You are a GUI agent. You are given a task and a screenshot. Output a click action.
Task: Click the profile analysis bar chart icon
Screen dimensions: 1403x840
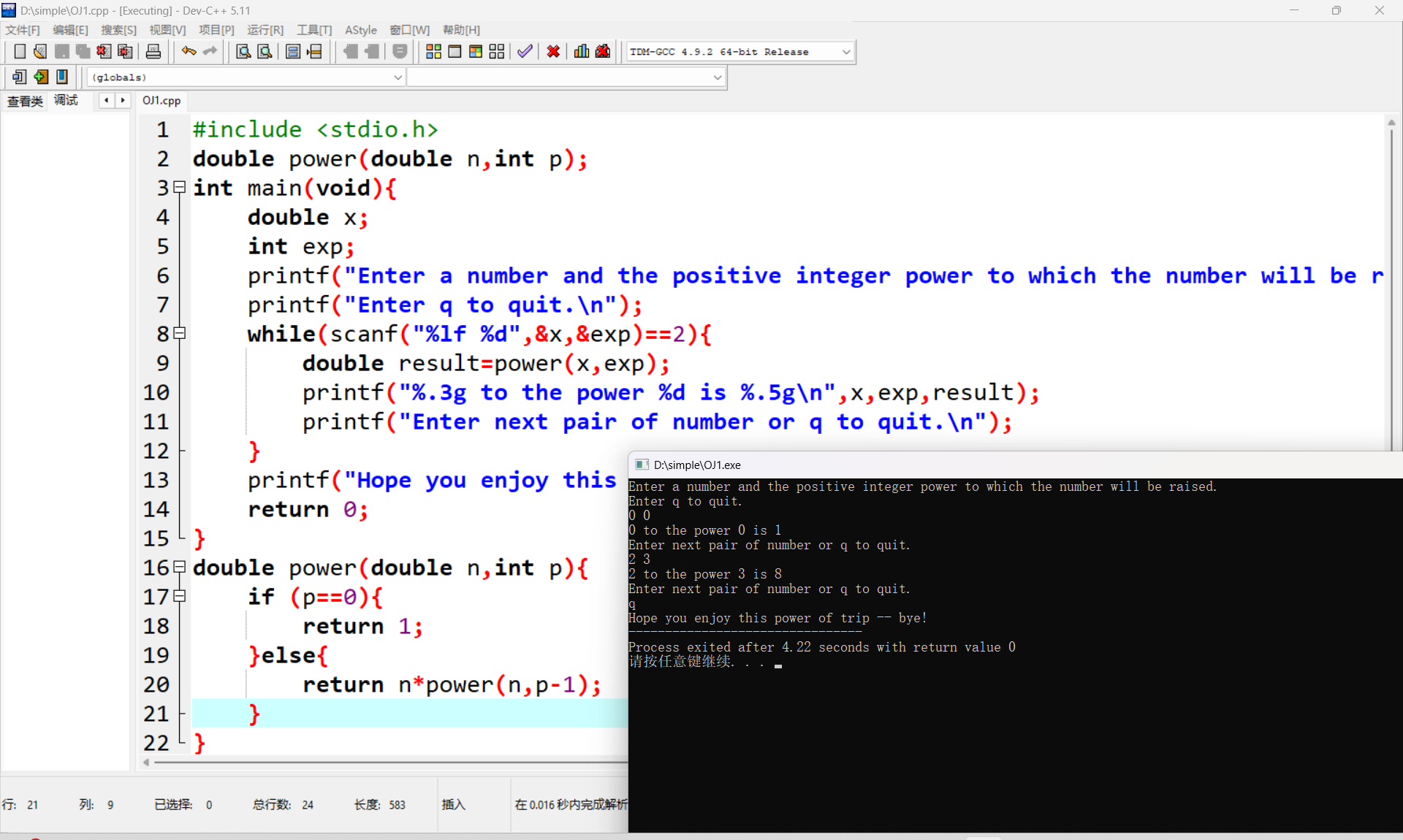coord(582,51)
